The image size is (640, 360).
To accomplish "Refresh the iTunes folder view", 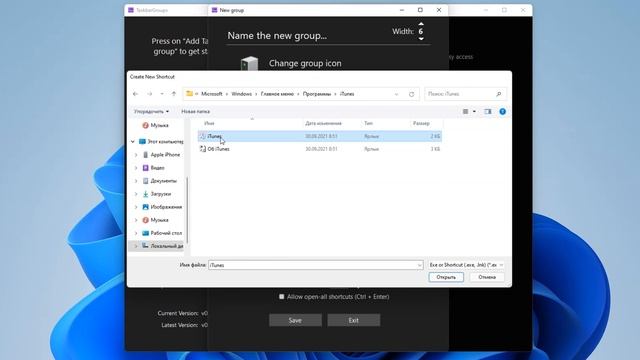I will click(411, 94).
